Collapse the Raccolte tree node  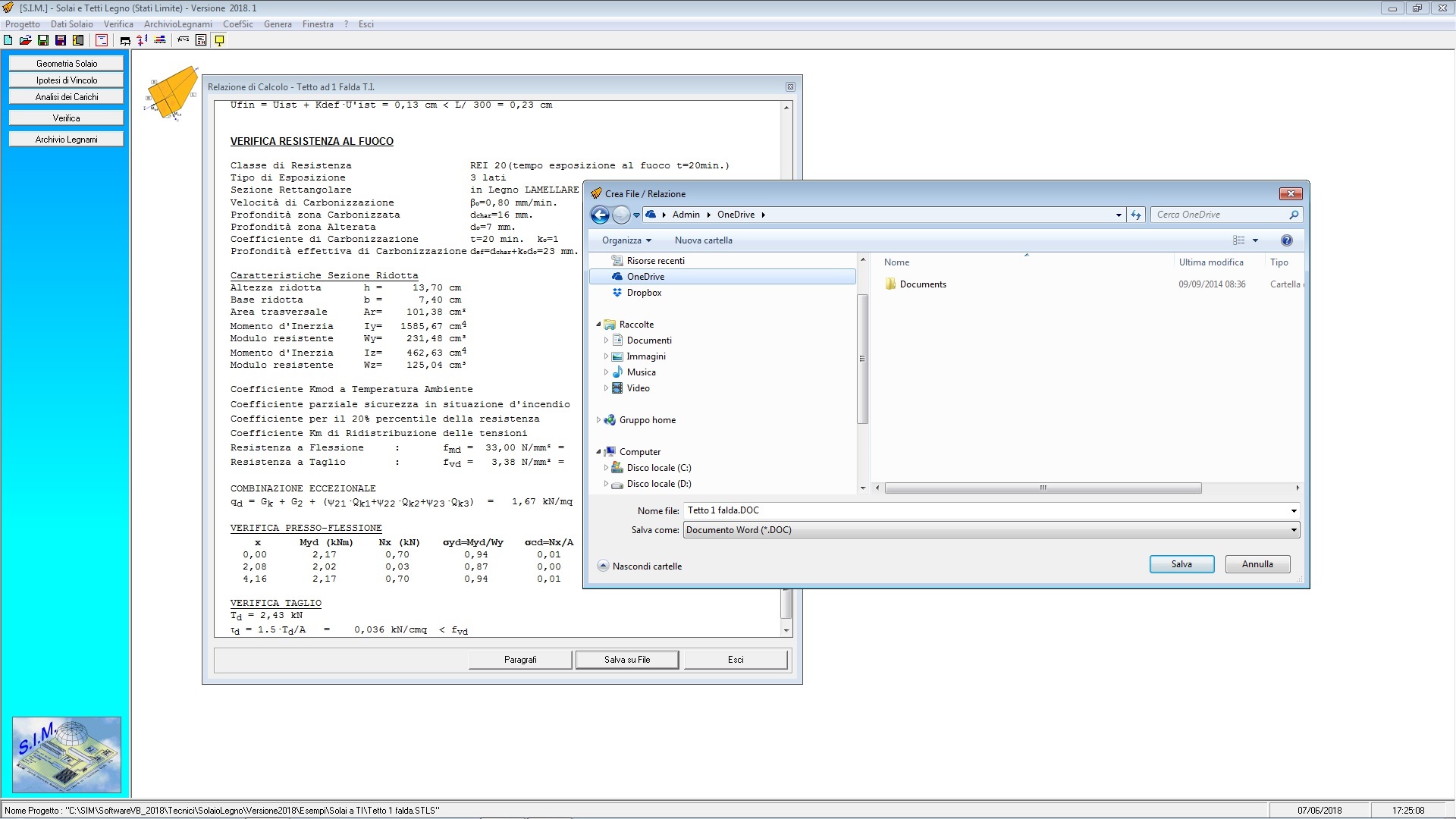pos(598,325)
